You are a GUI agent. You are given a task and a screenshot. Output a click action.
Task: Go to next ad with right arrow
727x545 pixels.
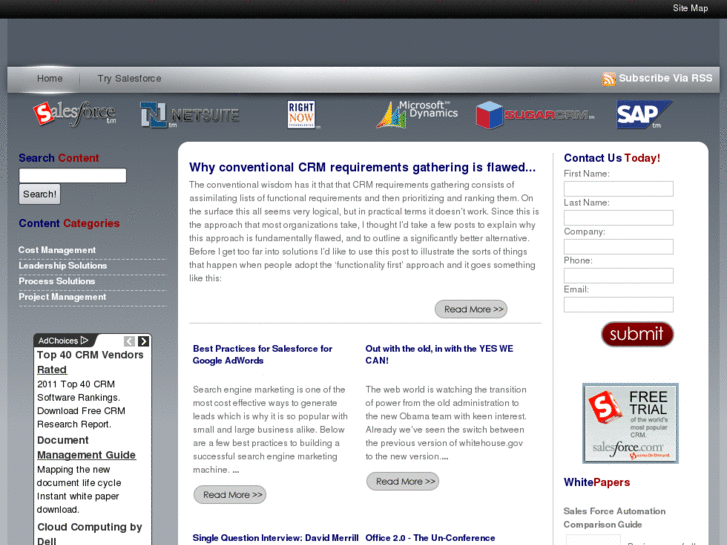tap(143, 341)
